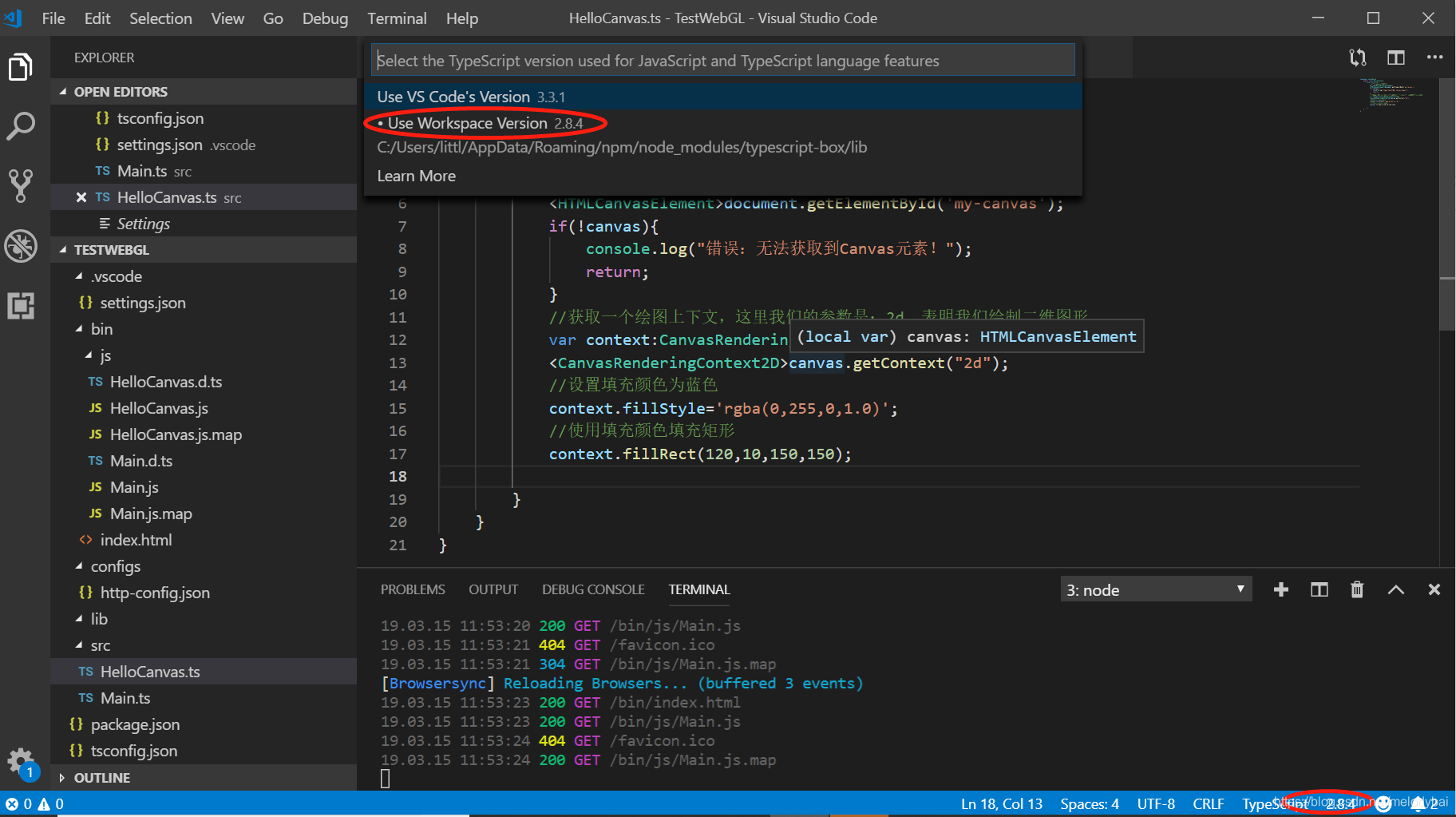Switch to the OUTPUT tab
Viewport: 1456px width, 817px height.
pyautogui.click(x=493, y=589)
